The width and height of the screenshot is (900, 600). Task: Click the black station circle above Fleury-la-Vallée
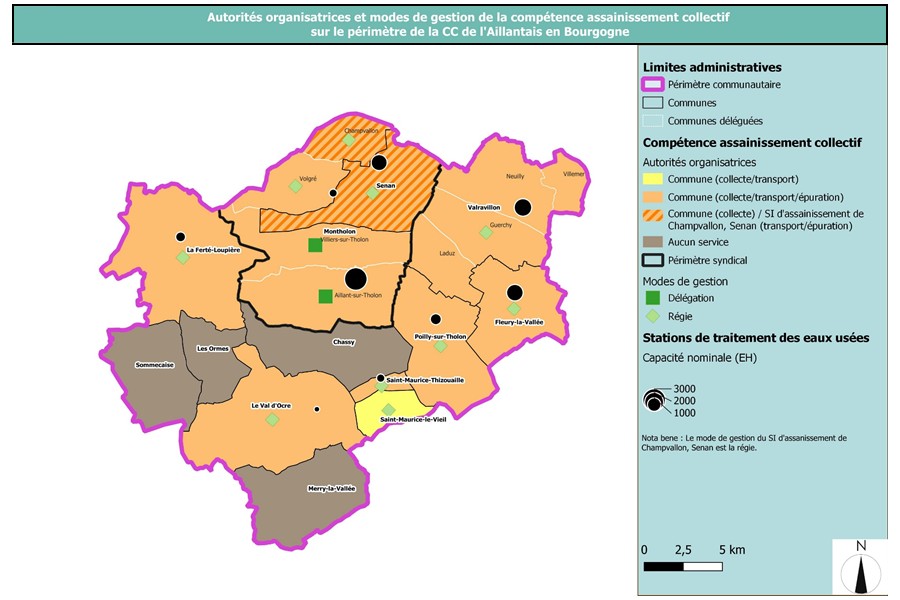[x=515, y=293]
